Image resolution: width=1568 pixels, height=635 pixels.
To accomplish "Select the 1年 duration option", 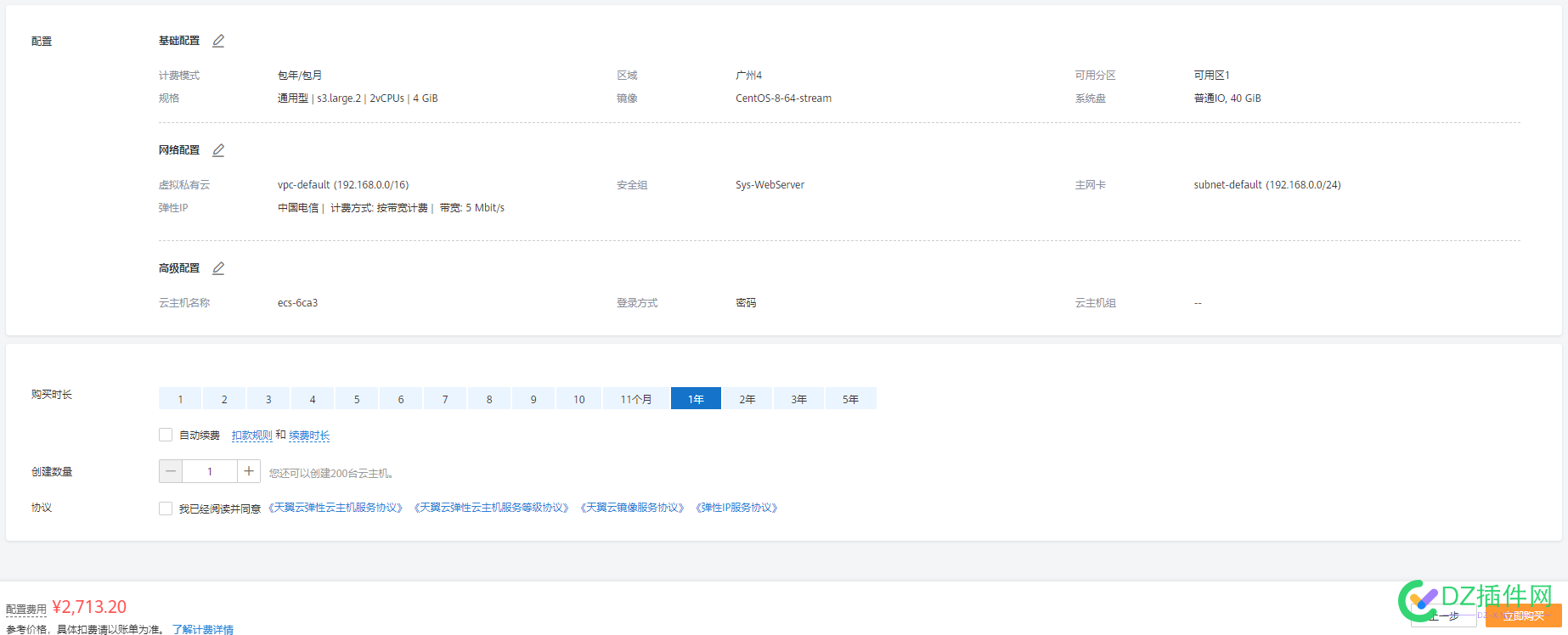I will pyautogui.click(x=696, y=398).
